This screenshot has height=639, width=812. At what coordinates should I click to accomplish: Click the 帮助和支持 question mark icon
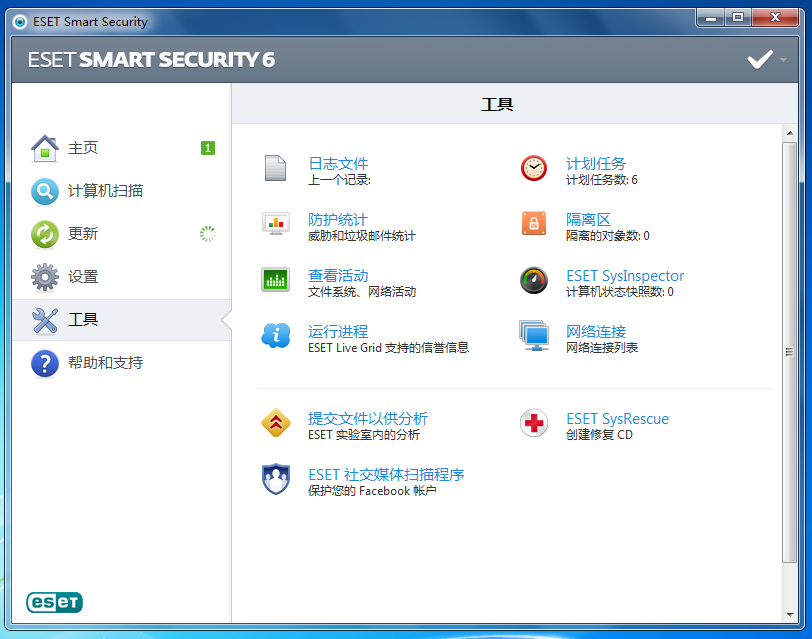pos(45,363)
